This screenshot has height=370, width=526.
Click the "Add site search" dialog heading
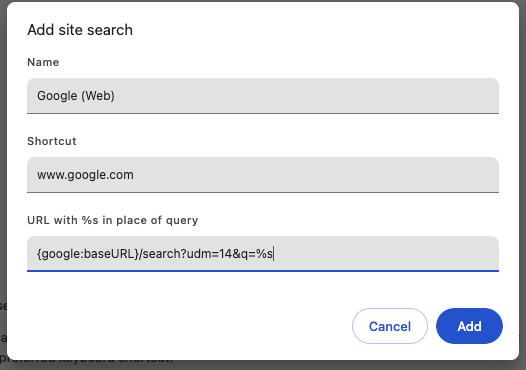[80, 30]
